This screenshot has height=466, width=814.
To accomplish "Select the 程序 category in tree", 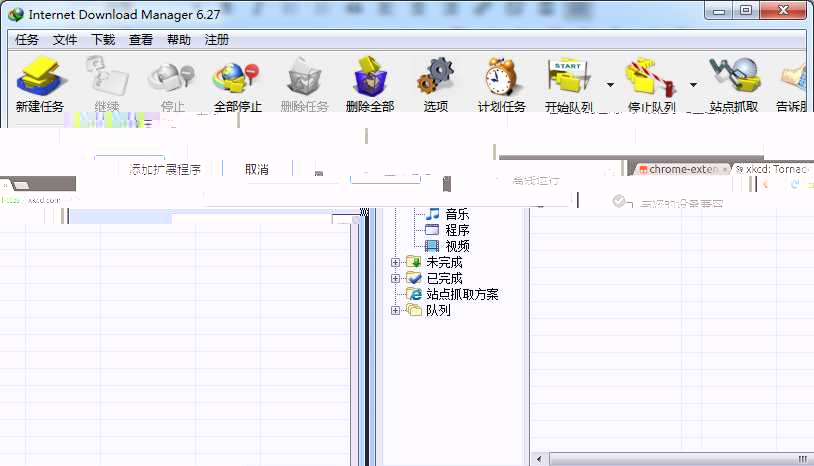I will tap(457, 230).
